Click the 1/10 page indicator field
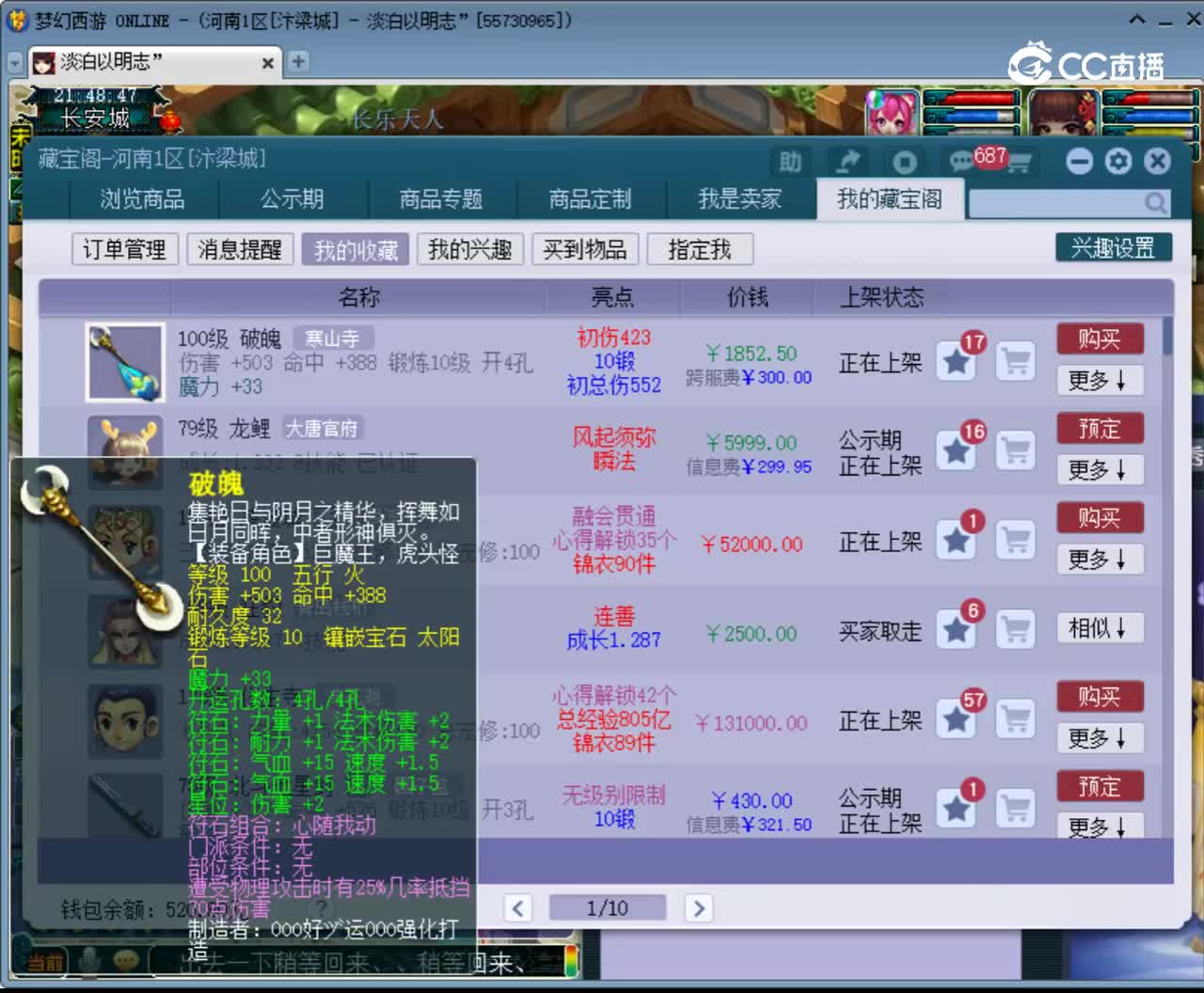Screen dimensions: 1204x993 coord(608,908)
